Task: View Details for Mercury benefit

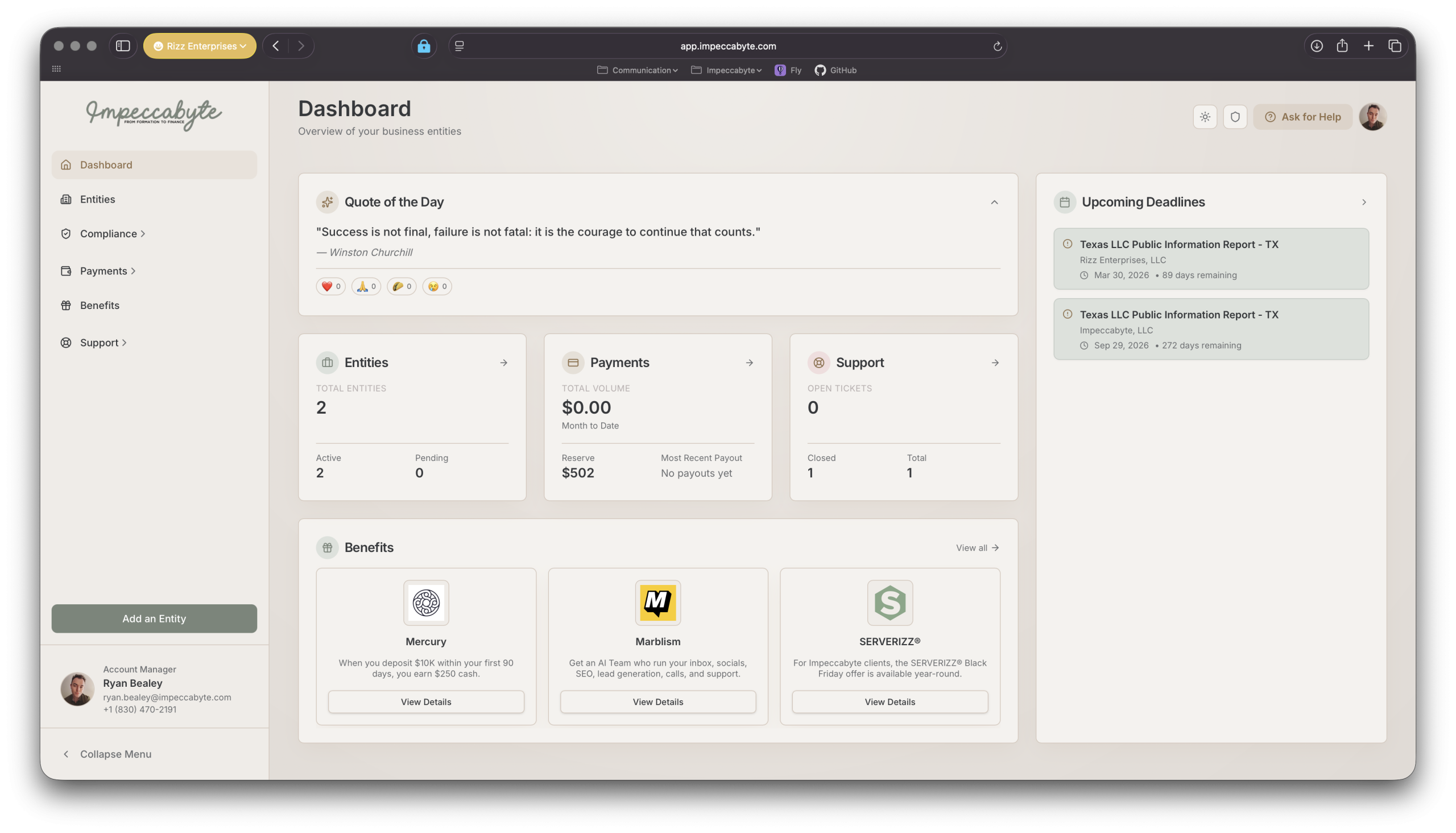Action: pos(425,702)
